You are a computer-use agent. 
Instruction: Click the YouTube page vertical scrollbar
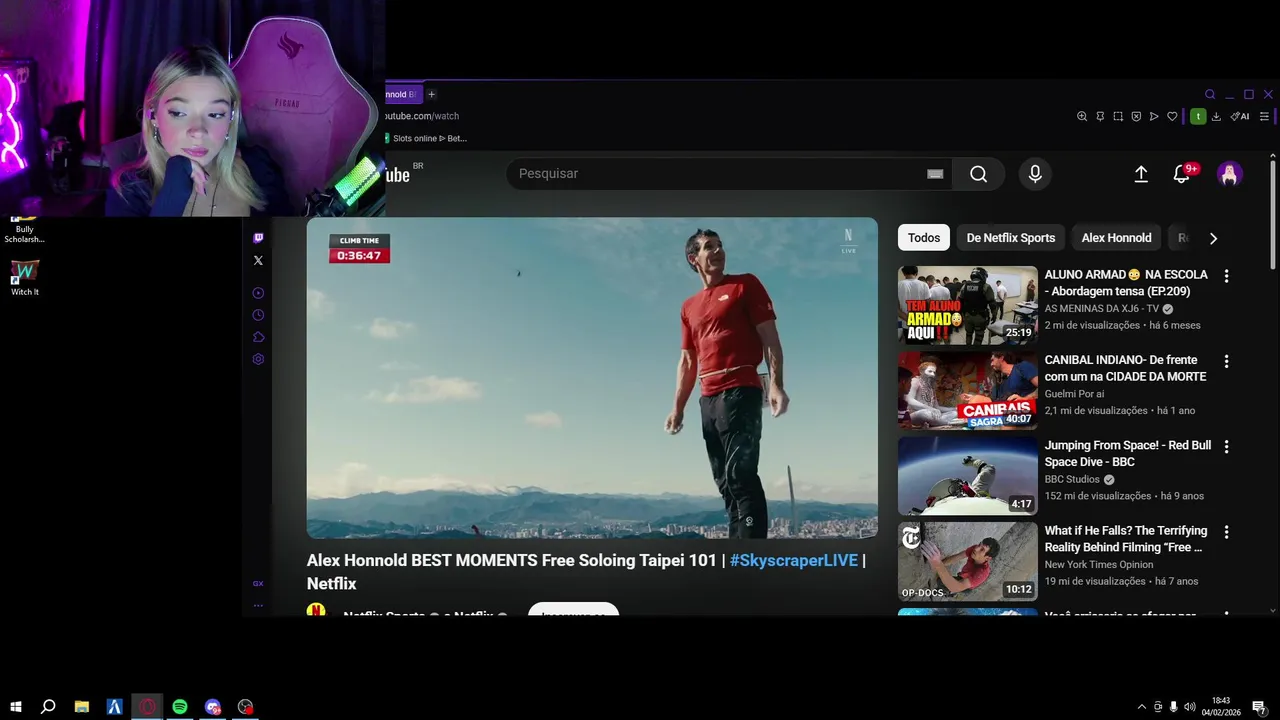point(1273,215)
